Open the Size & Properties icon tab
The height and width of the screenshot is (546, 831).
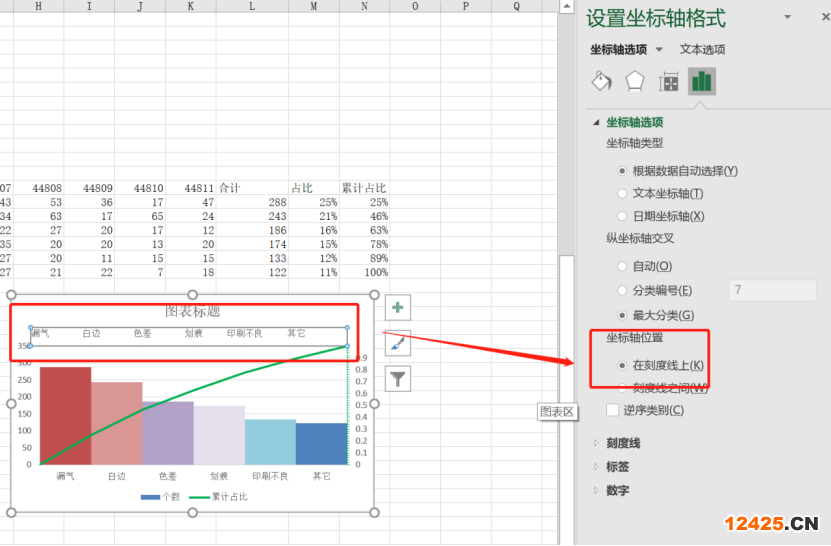click(x=668, y=81)
